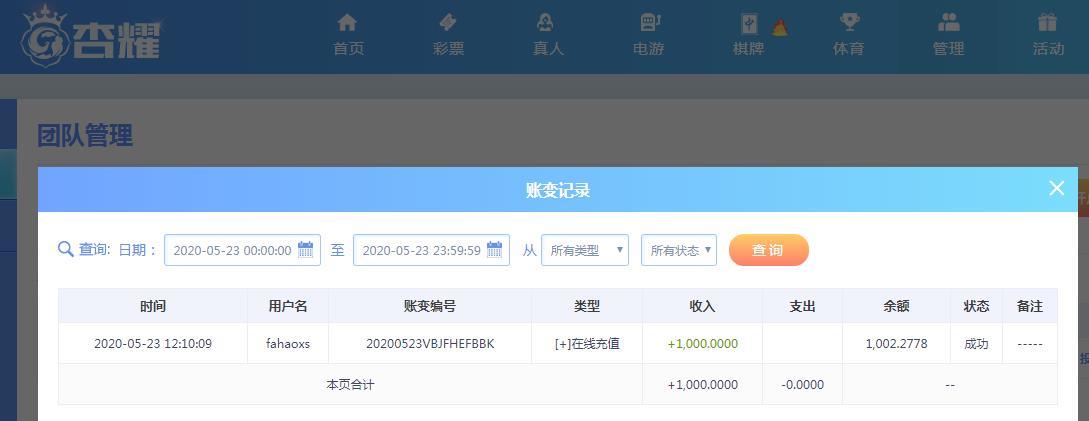Click the 账变编号 column header
This screenshot has height=421, width=1089.
[430, 306]
